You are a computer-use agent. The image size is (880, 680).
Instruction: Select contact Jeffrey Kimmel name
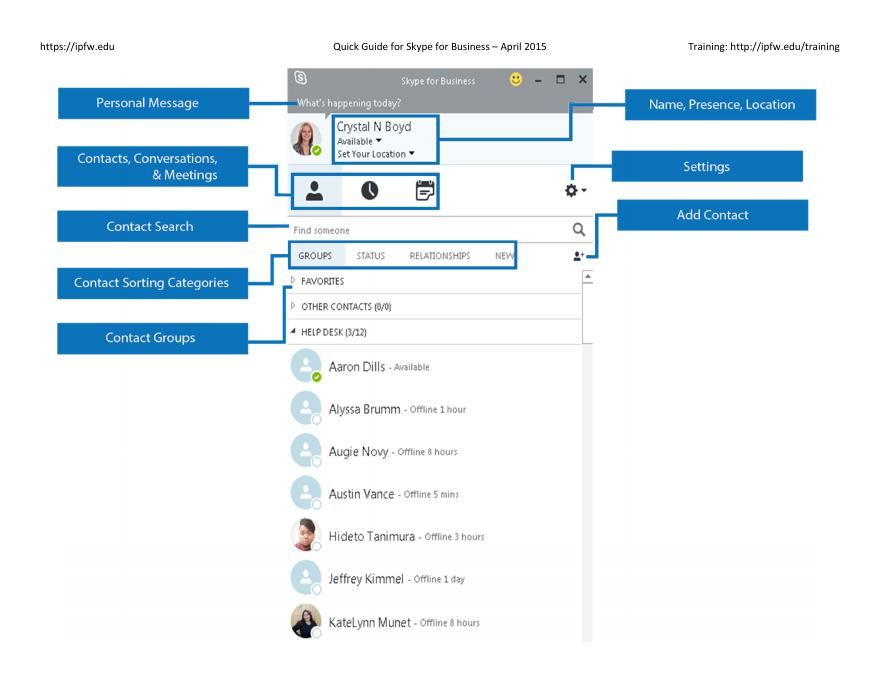pos(366,579)
